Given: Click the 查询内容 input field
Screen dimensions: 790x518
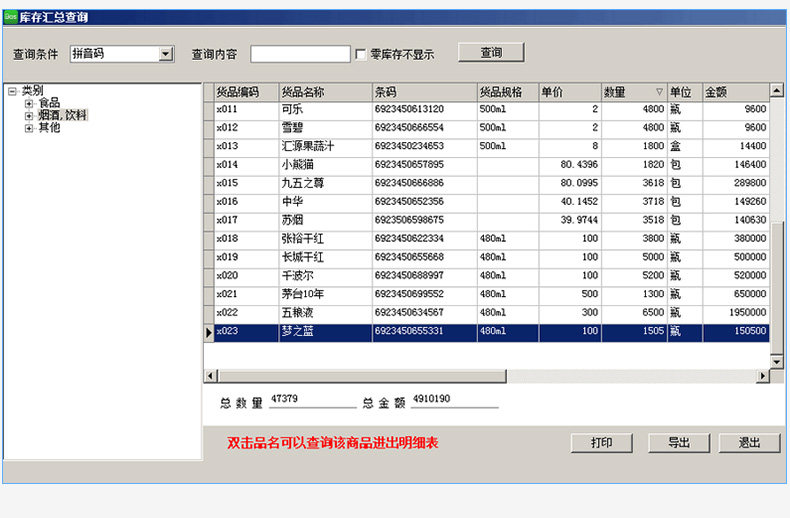Looking at the screenshot, I should (300, 54).
